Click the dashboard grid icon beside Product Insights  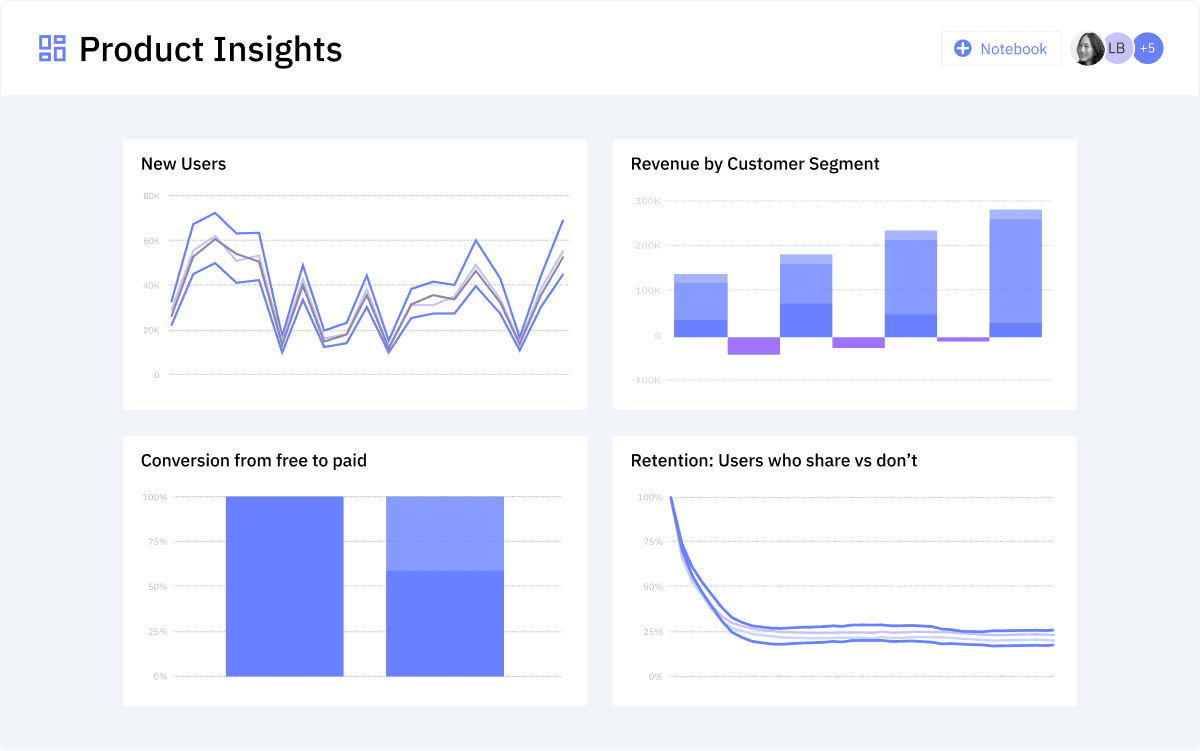(52, 48)
